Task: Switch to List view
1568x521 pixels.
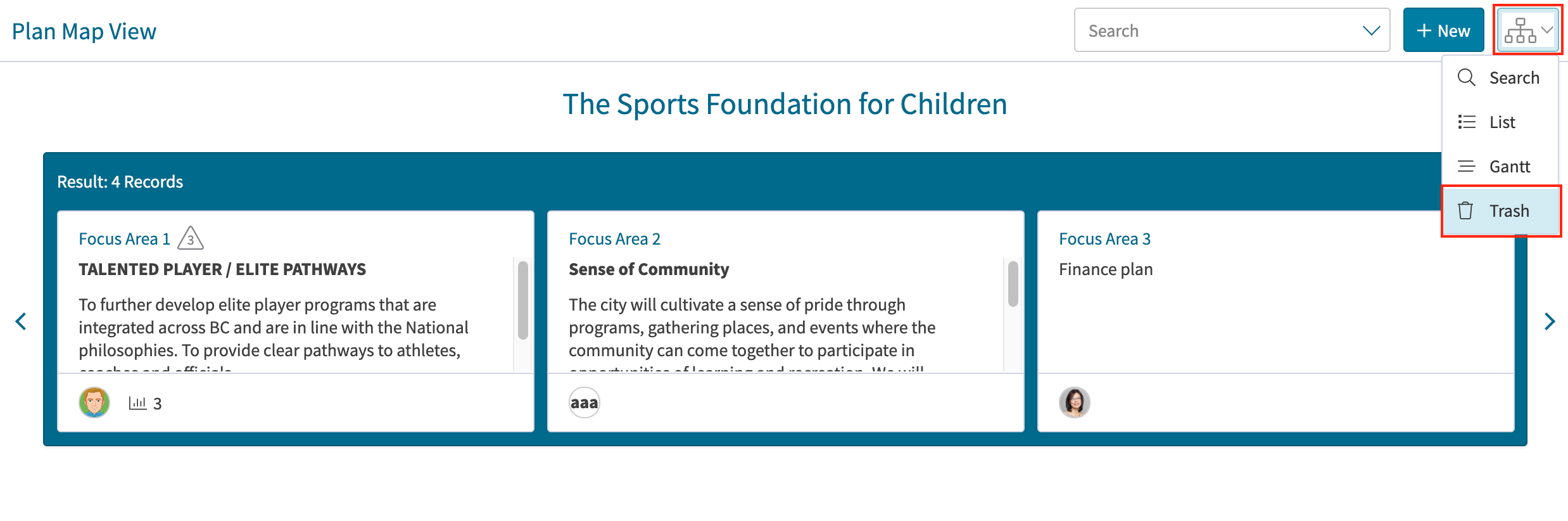Action: [1500, 122]
